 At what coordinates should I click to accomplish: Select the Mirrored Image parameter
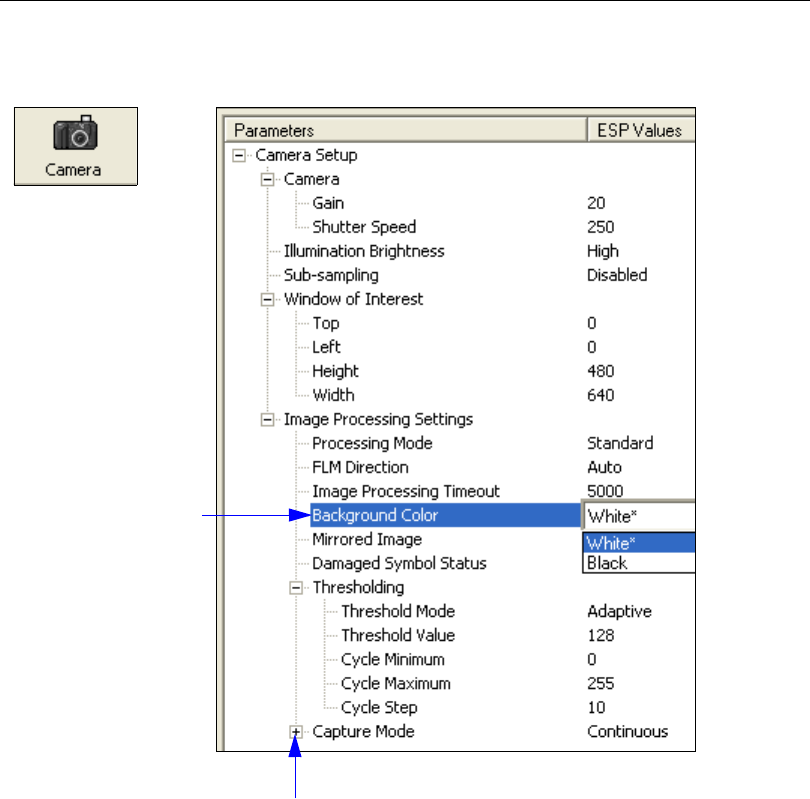point(367,539)
